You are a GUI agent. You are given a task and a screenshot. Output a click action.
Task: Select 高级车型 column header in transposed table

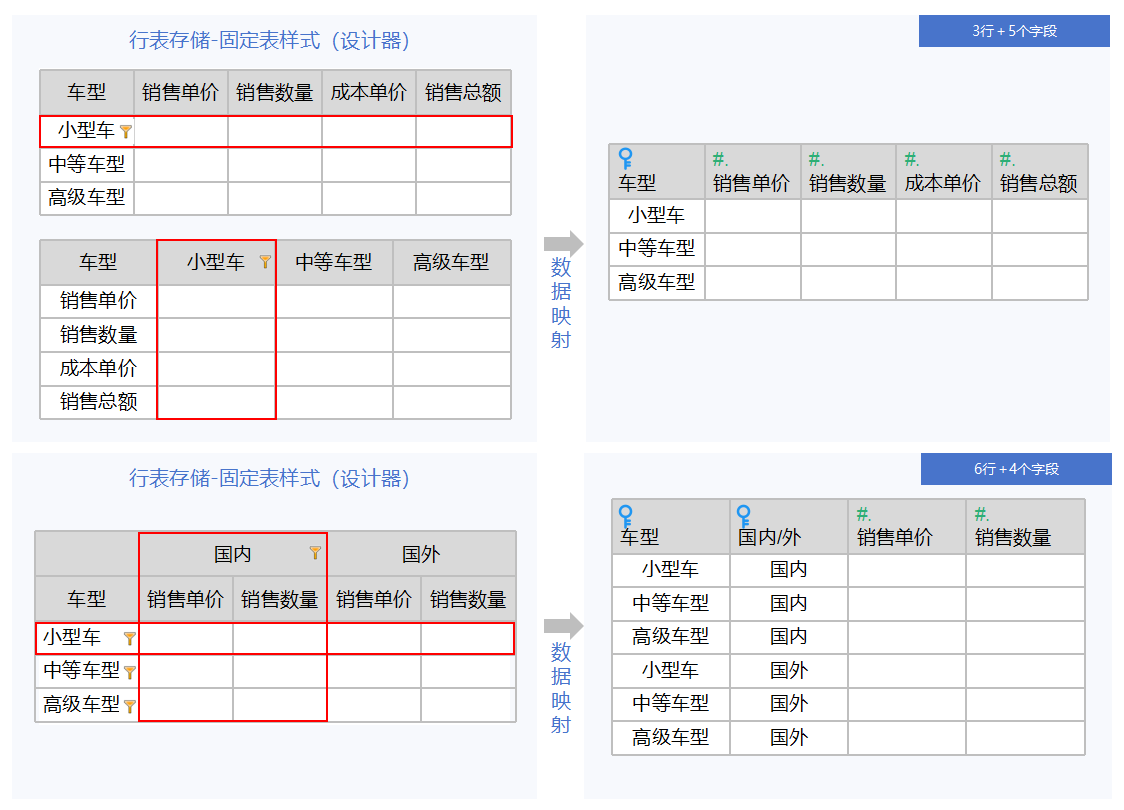tap(451, 263)
